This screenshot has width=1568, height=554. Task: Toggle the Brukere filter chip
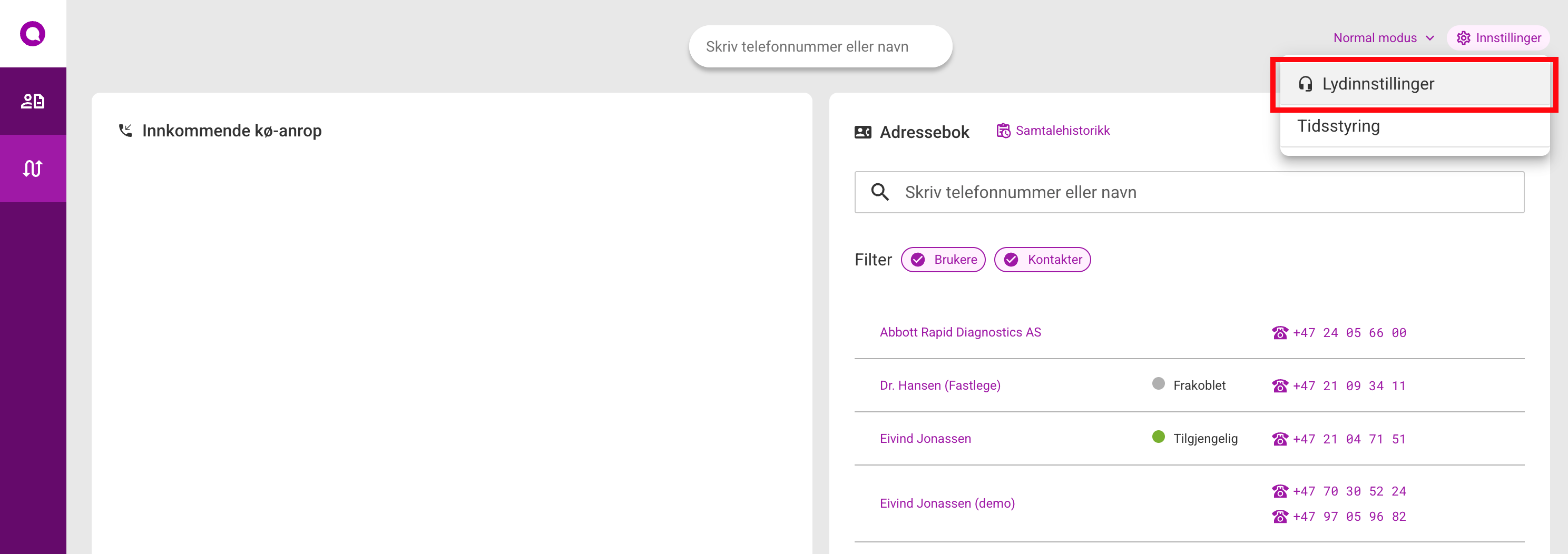[x=943, y=260]
